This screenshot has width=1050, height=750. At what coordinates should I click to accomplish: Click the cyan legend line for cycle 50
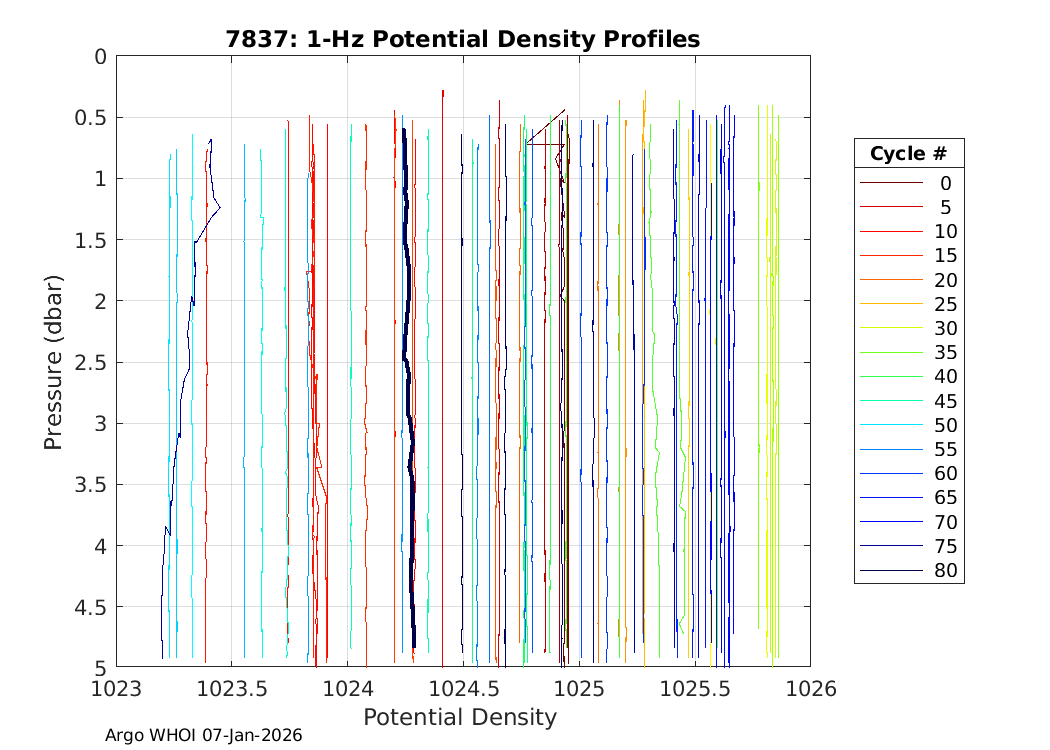pyautogui.click(x=890, y=425)
